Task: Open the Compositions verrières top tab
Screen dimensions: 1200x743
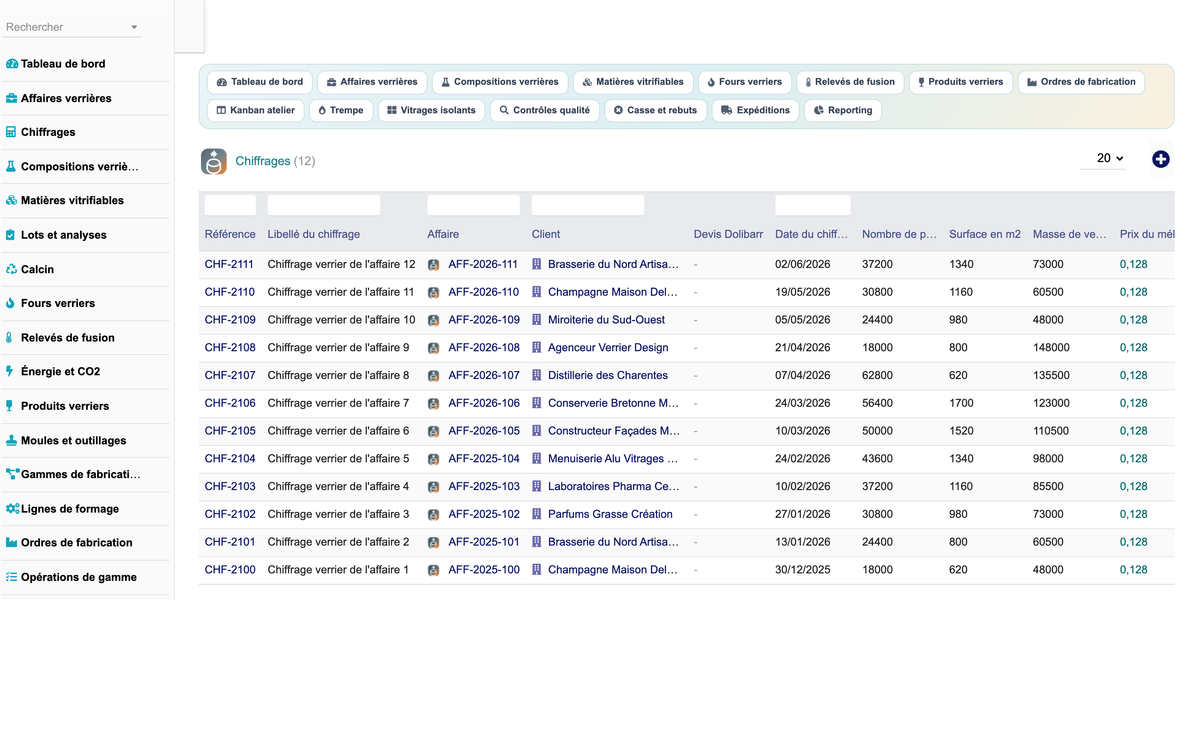Action: pyautogui.click(x=500, y=82)
